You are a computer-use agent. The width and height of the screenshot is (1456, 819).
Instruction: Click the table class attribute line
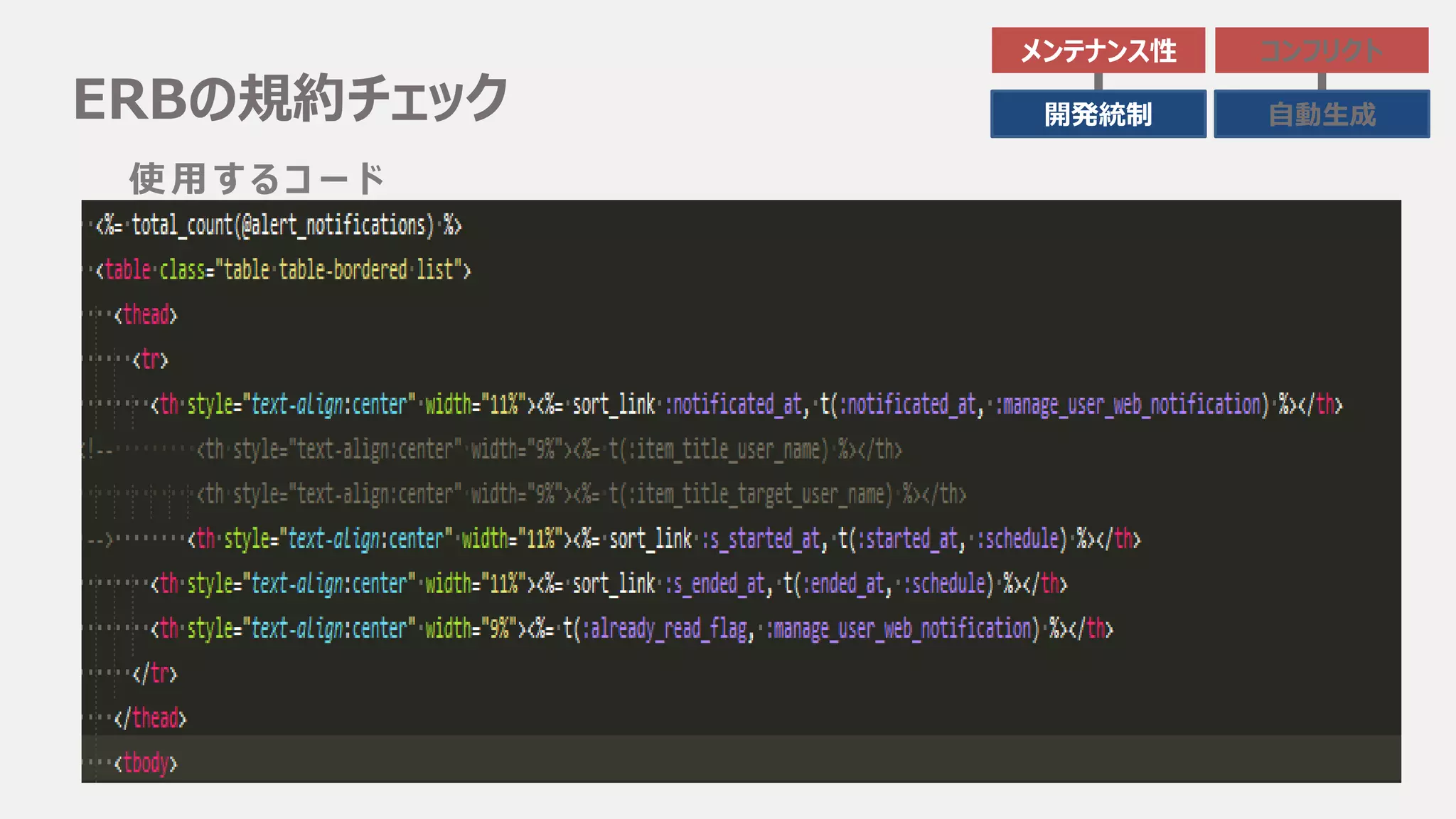(x=284, y=270)
